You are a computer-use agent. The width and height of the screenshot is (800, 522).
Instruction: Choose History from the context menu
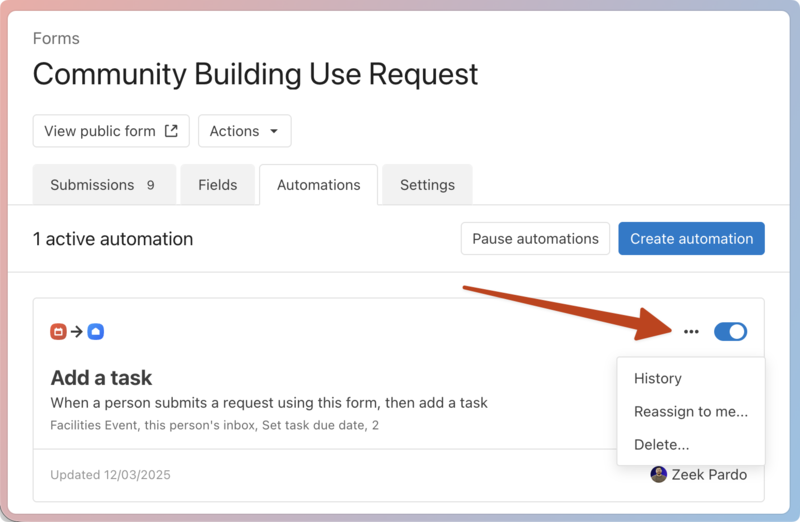(x=657, y=378)
